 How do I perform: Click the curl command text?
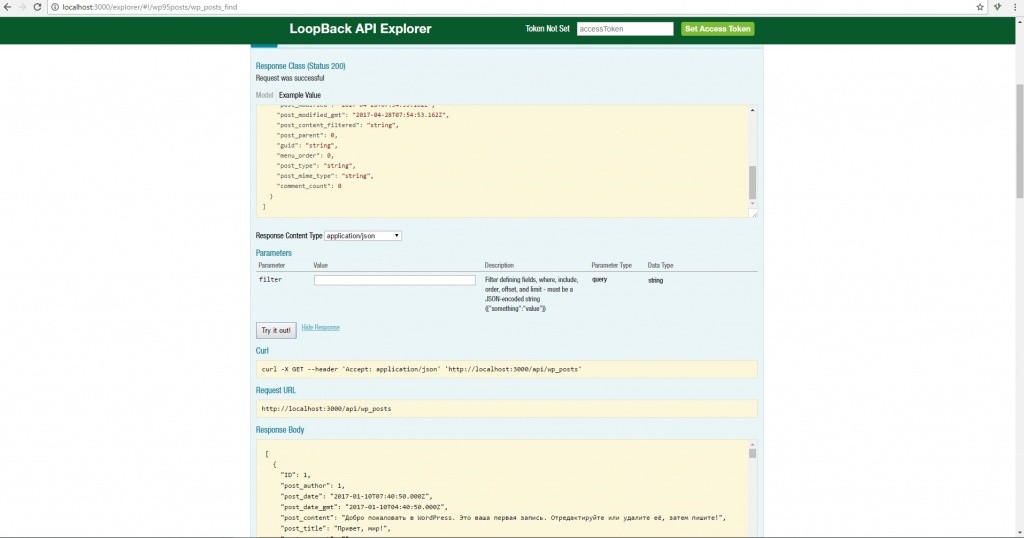coord(421,369)
